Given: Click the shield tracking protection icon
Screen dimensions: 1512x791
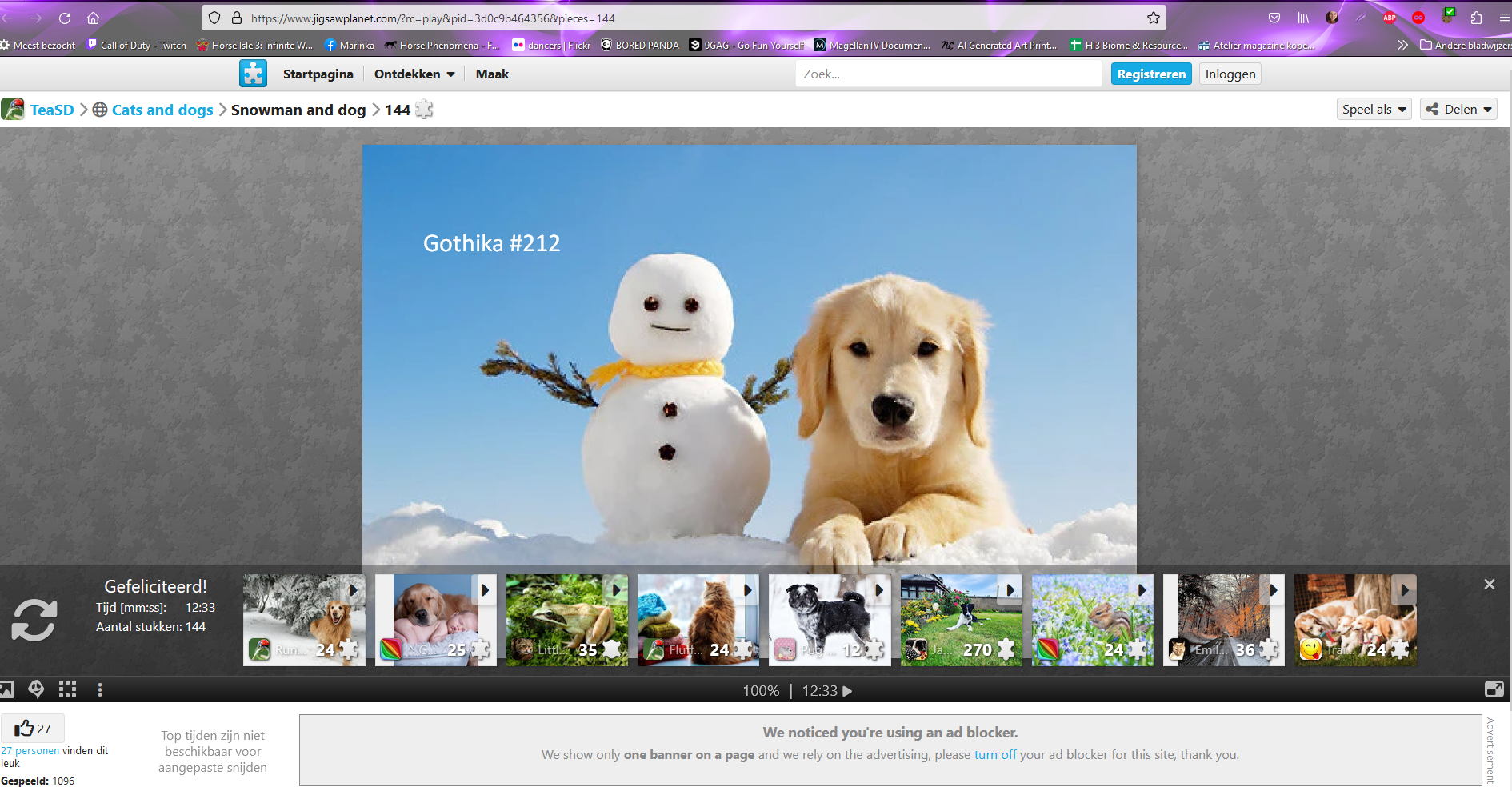Looking at the screenshot, I should tap(214, 18).
